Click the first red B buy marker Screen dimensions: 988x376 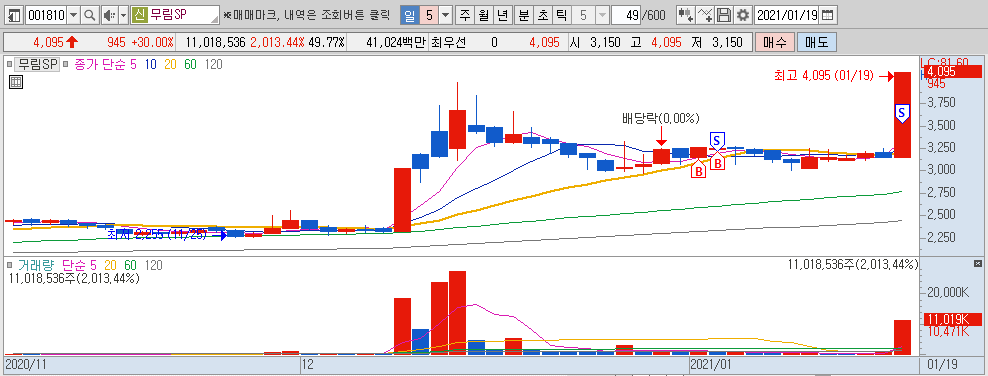[699, 169]
